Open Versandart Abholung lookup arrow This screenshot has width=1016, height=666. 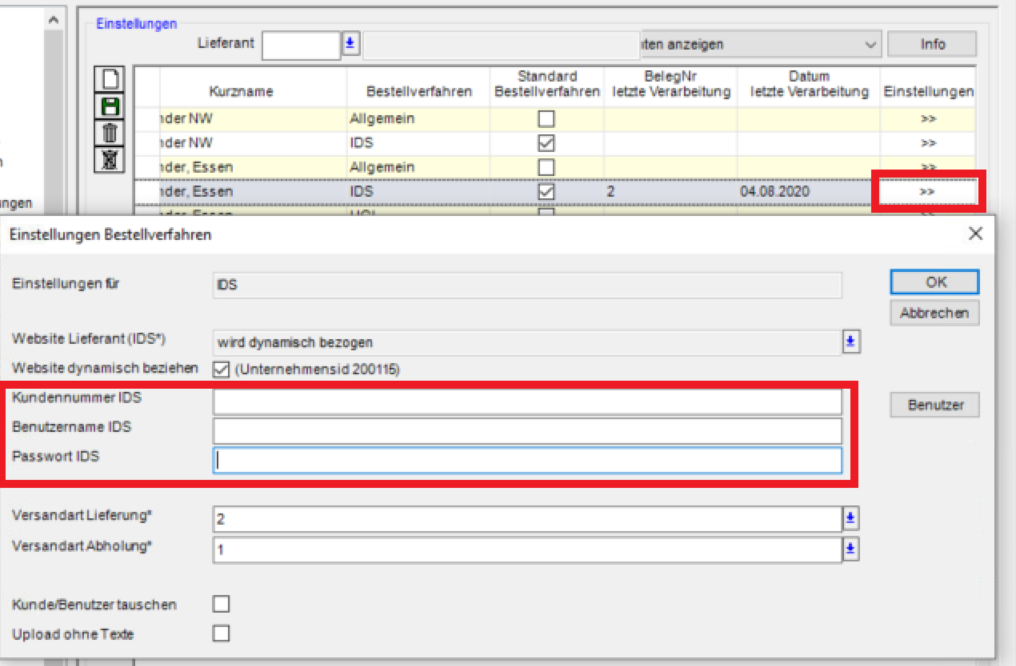pos(851,549)
